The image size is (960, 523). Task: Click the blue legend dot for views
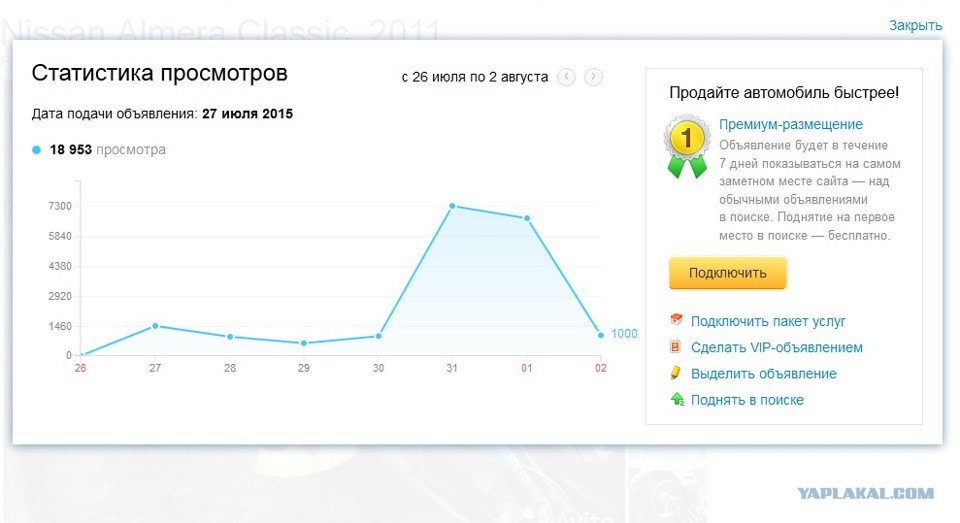pyautogui.click(x=36, y=149)
